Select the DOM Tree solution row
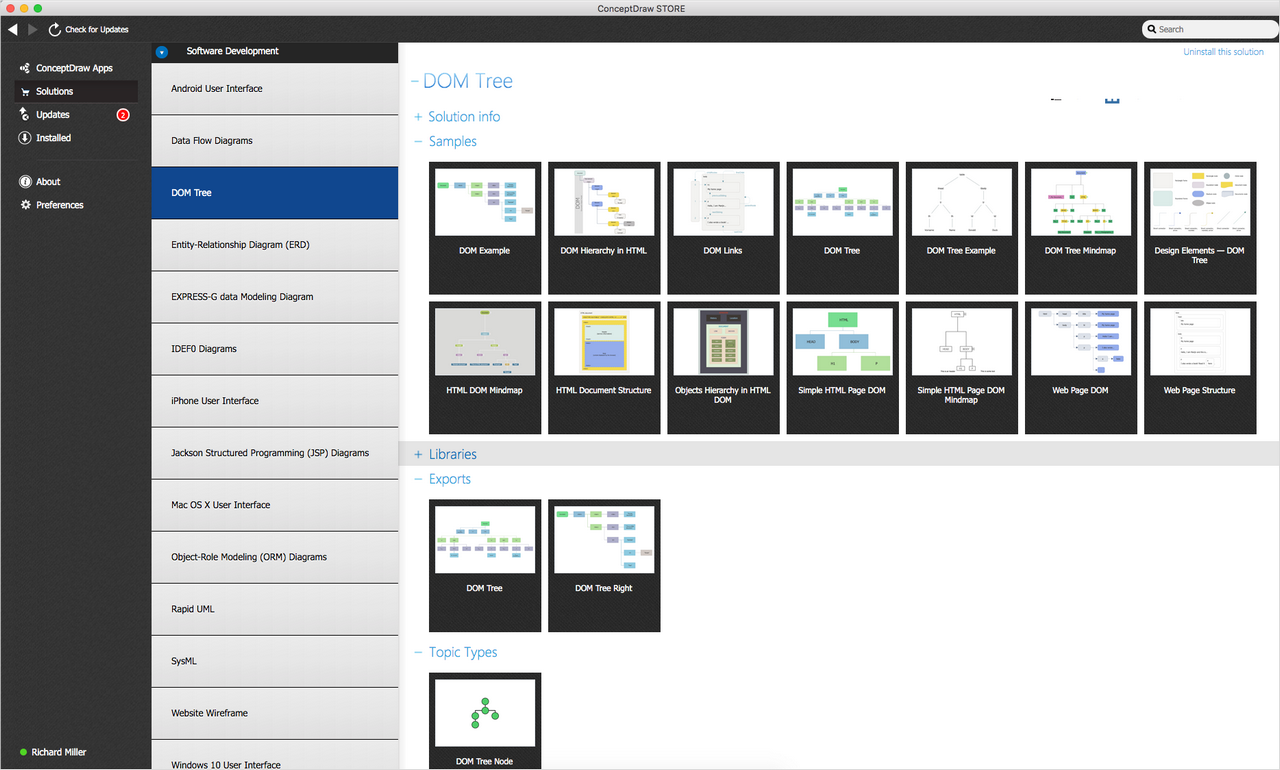 coord(275,193)
